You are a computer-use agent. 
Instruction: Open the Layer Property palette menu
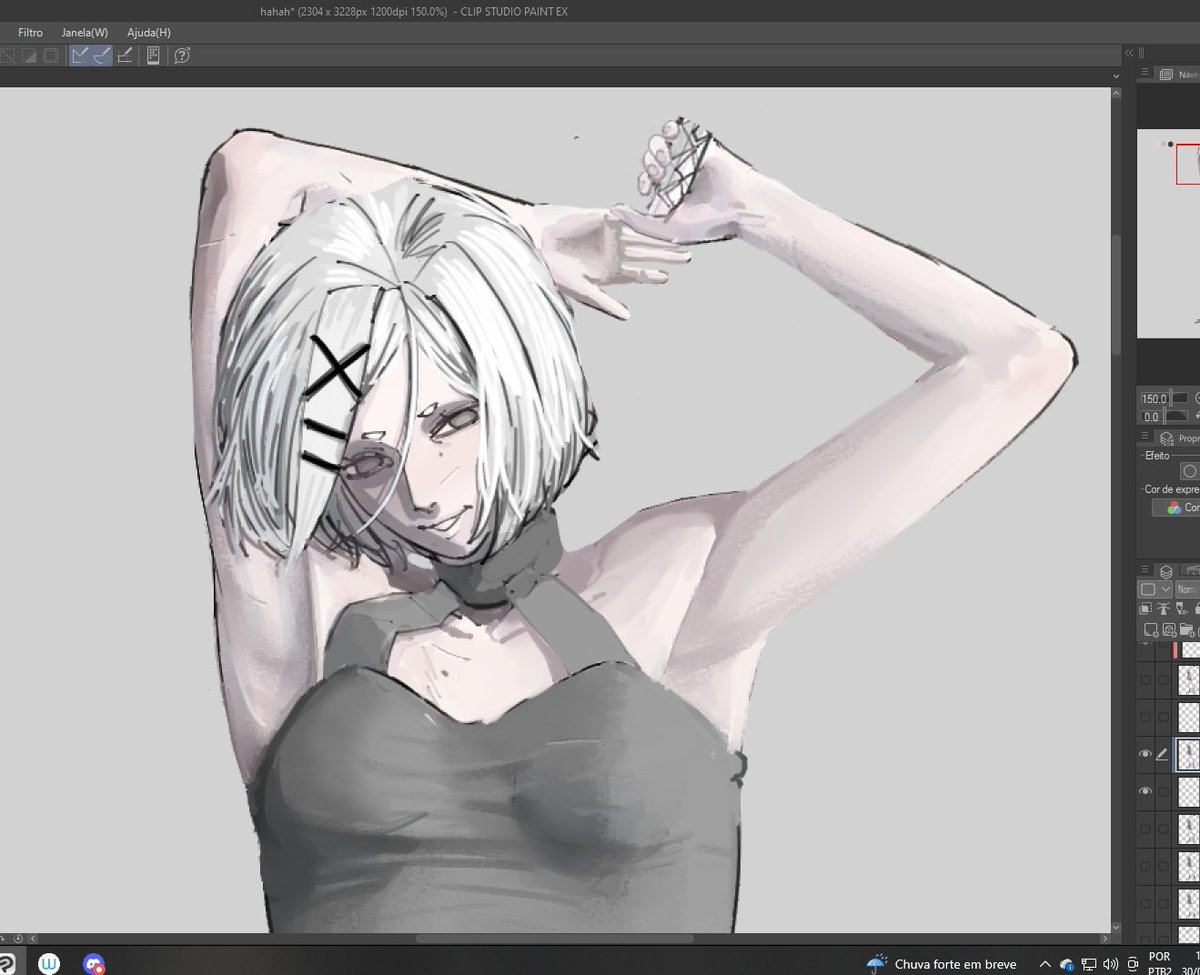click(1144, 438)
